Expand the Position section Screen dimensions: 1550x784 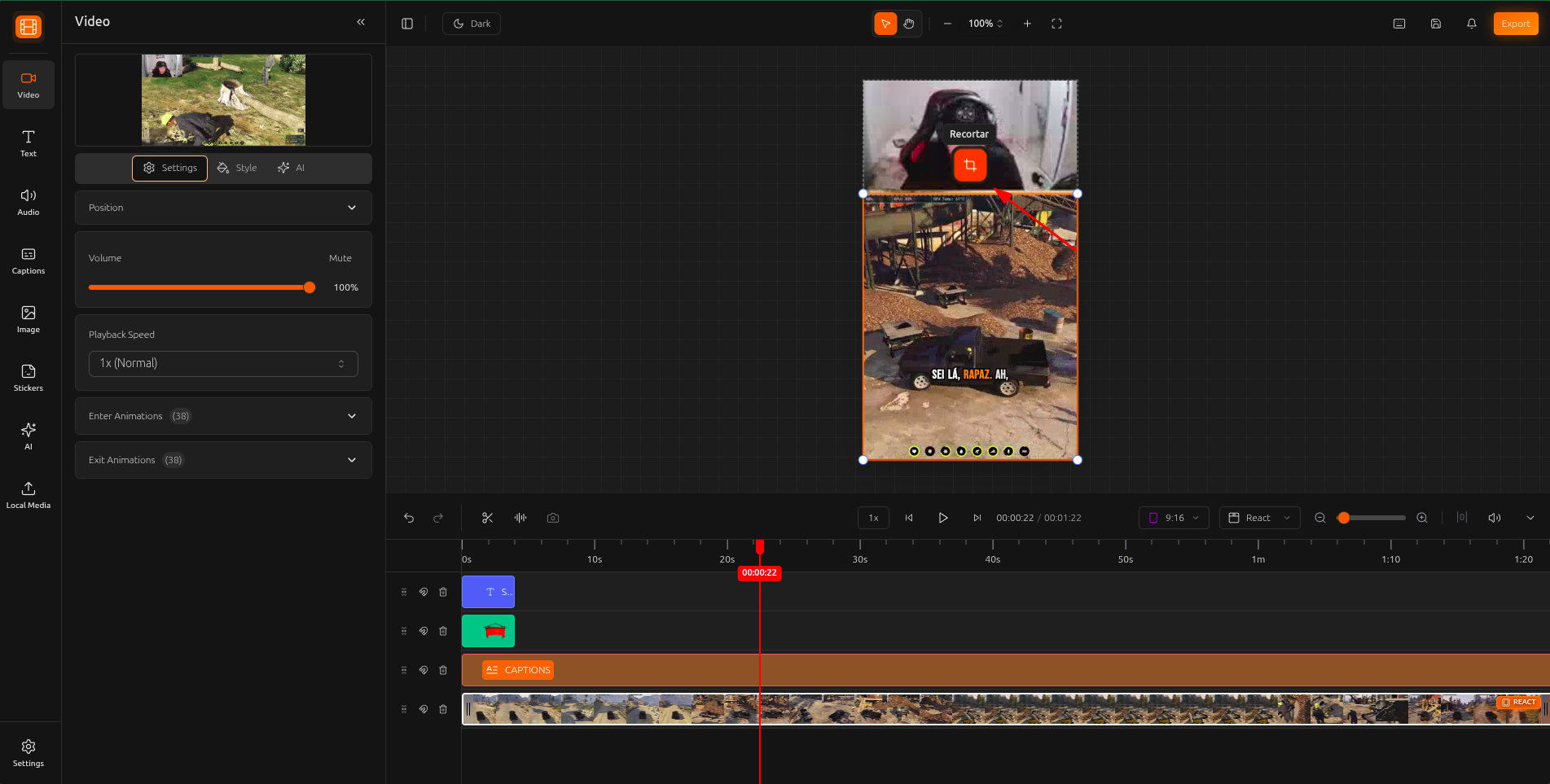coord(223,208)
